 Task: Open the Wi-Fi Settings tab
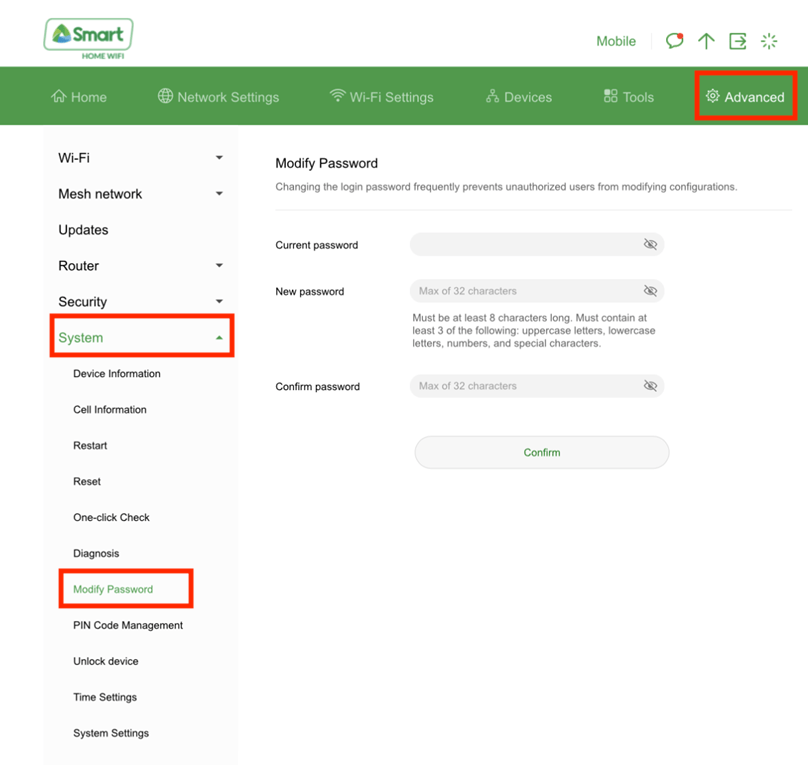tap(381, 97)
